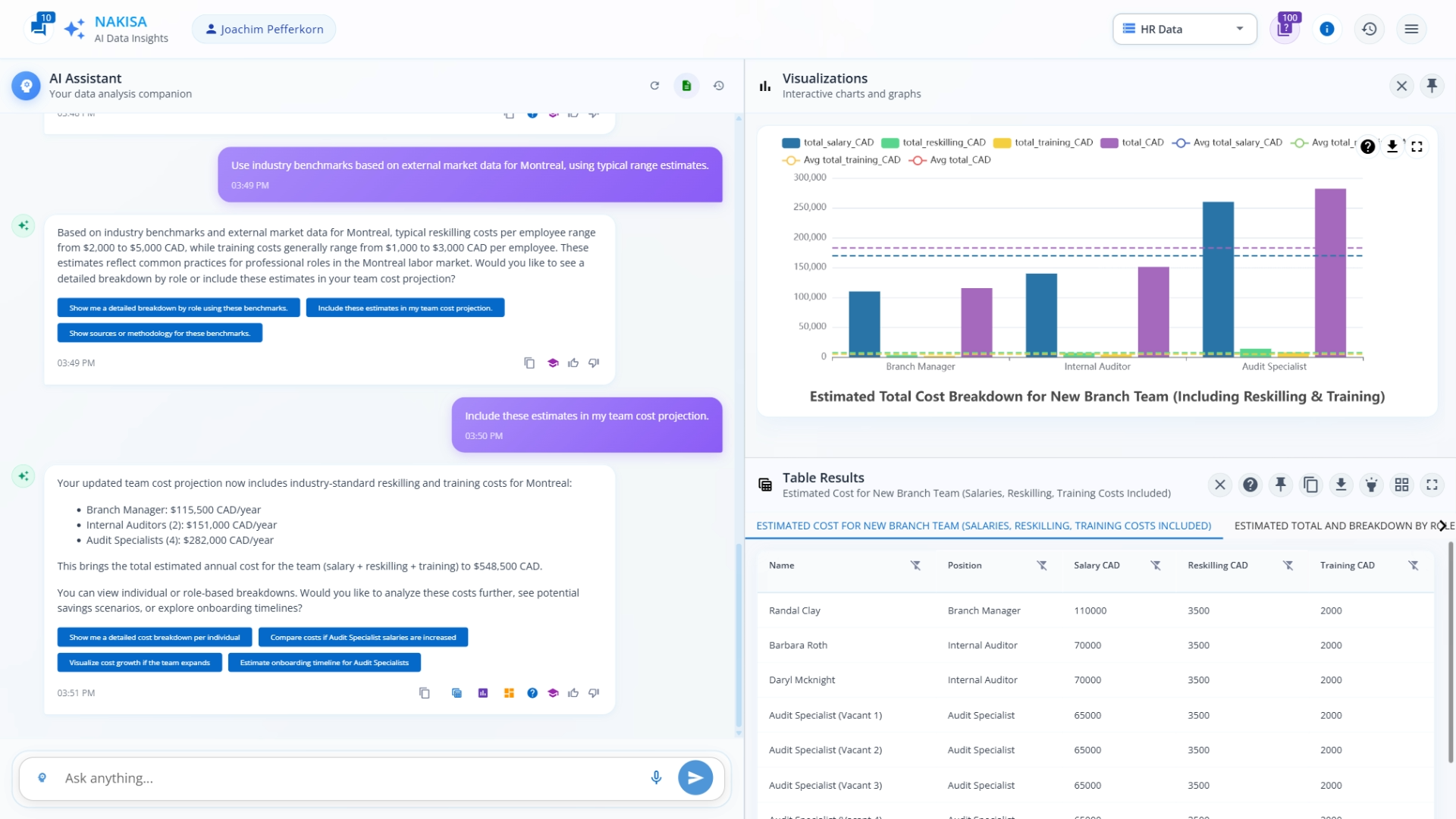Open the HR Data dropdown
This screenshot has width=1456, height=819.
pyautogui.click(x=1184, y=29)
